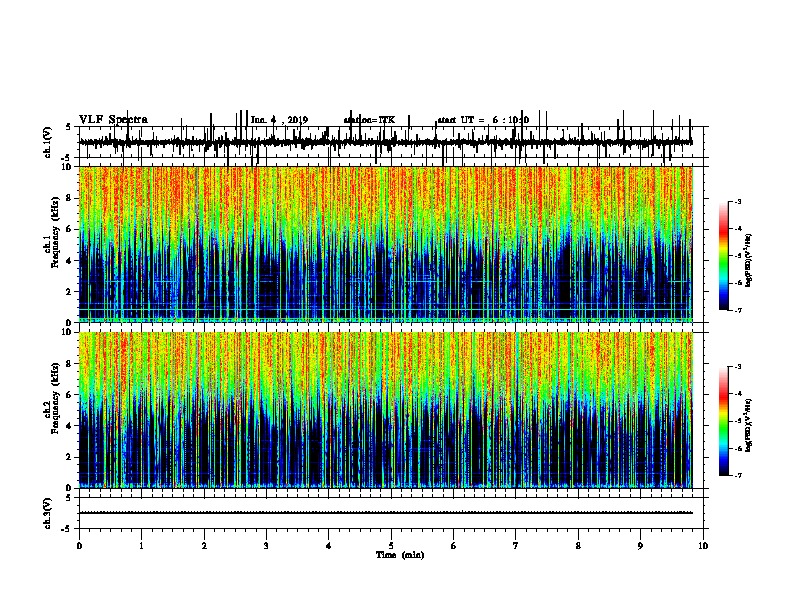Click the ch.1 spectrogram color scale bar
This screenshot has width=792, height=612.
tap(724, 256)
